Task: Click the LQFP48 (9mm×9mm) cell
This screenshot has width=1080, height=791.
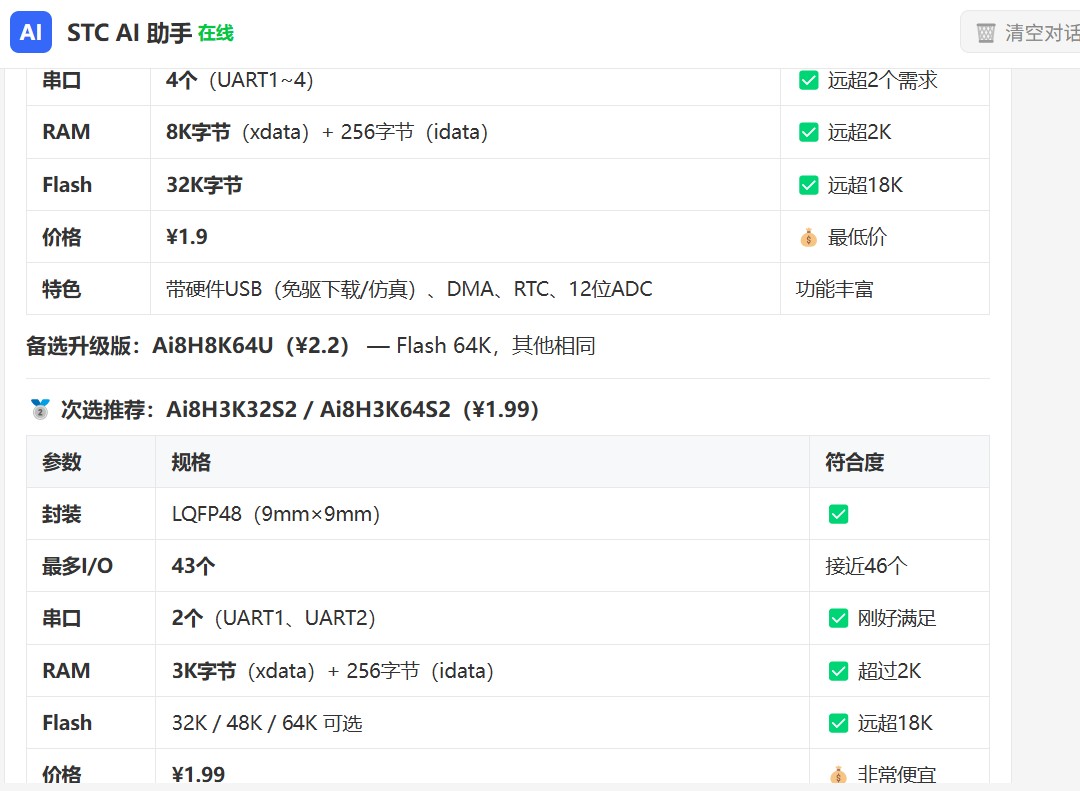Action: tap(276, 514)
